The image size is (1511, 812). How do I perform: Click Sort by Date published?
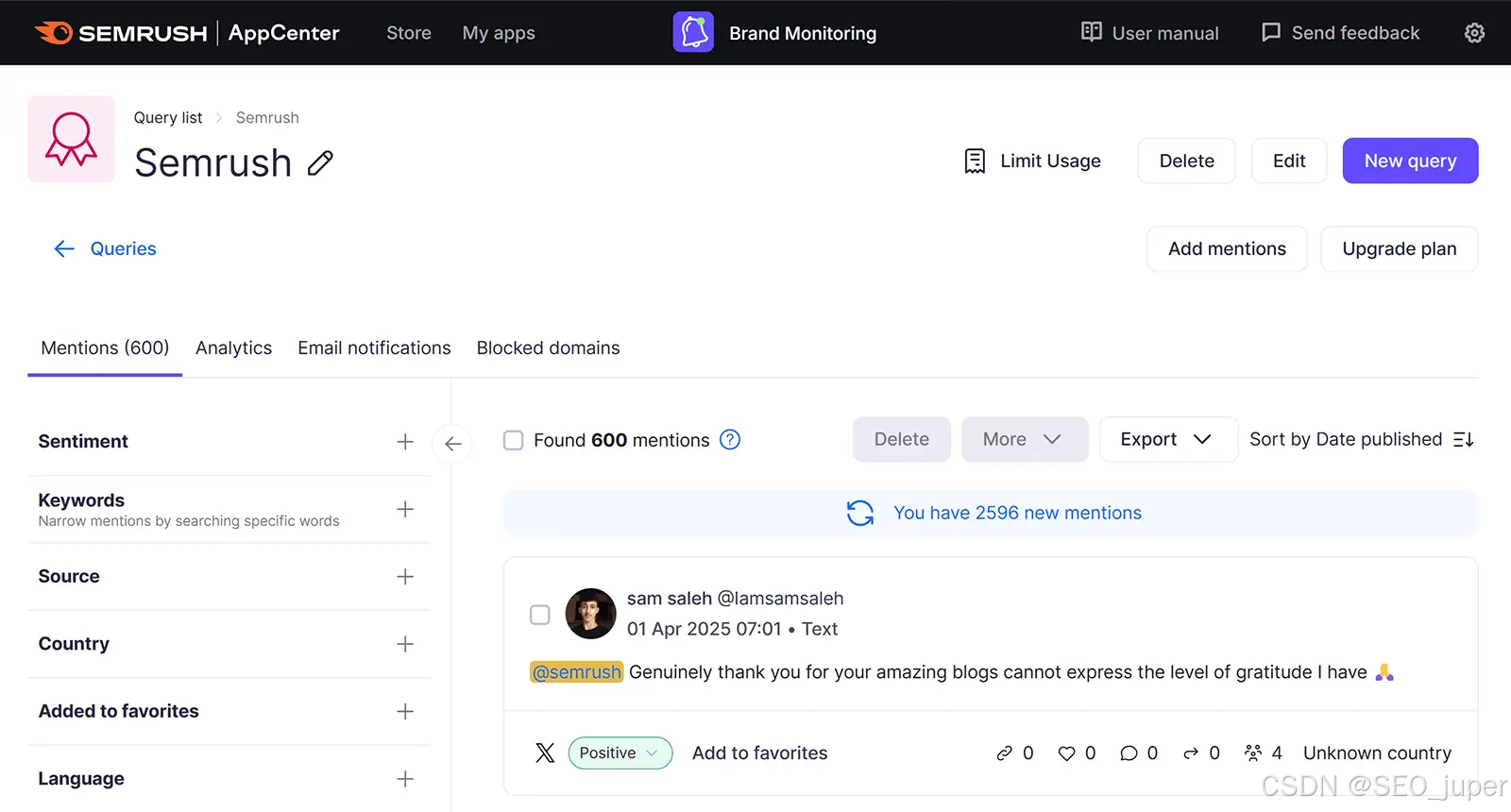click(1346, 440)
